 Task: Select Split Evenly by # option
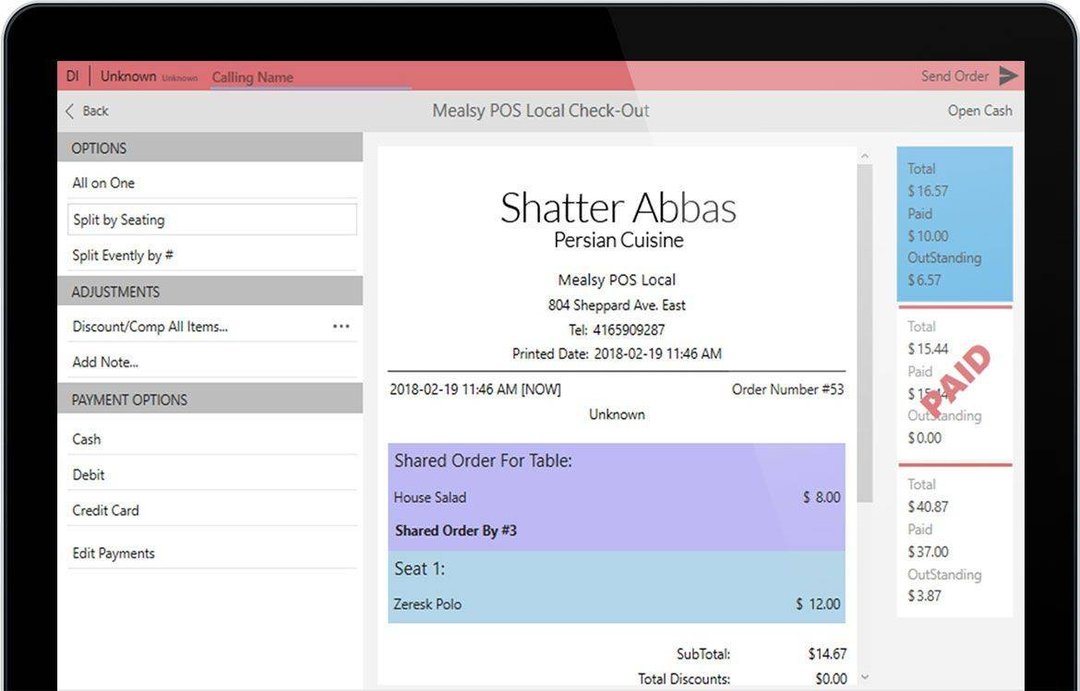coord(122,256)
